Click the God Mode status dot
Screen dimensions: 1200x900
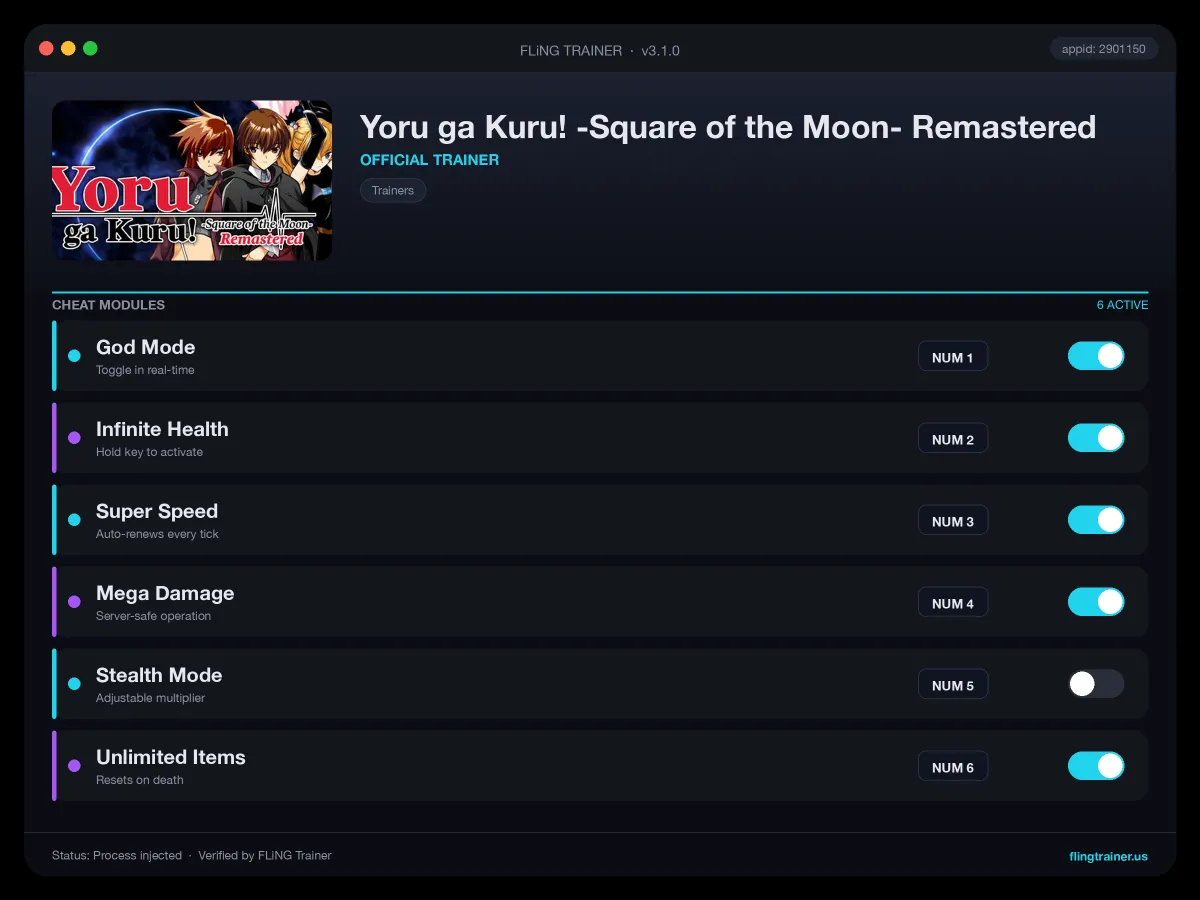74,356
